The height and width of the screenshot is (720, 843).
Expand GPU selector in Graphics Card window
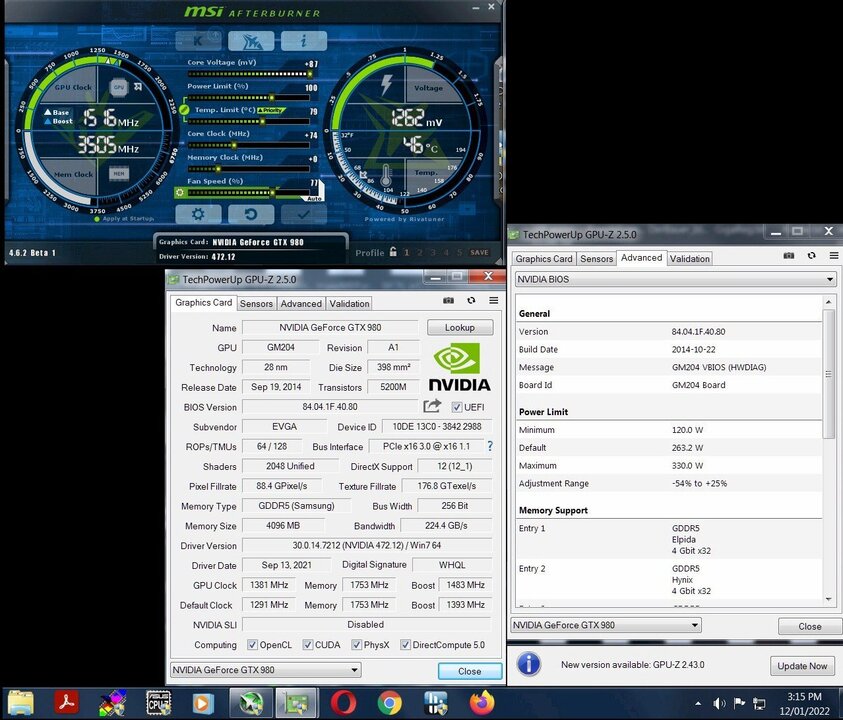click(x=266, y=670)
